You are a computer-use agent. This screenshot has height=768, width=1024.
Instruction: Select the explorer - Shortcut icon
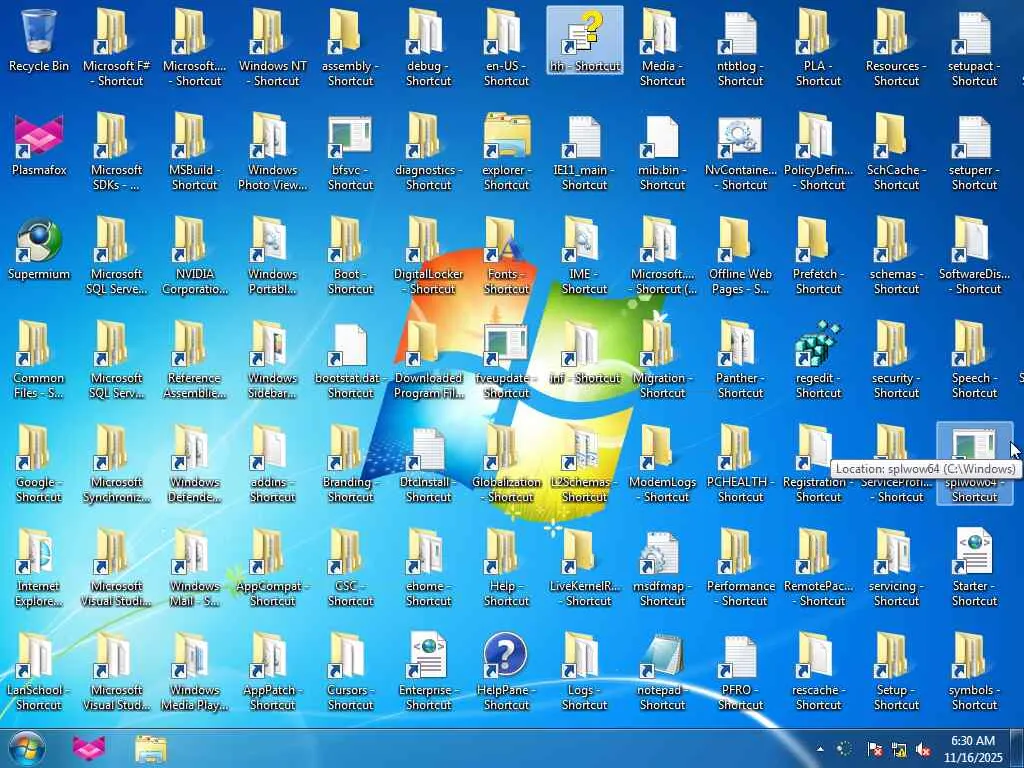[506, 152]
